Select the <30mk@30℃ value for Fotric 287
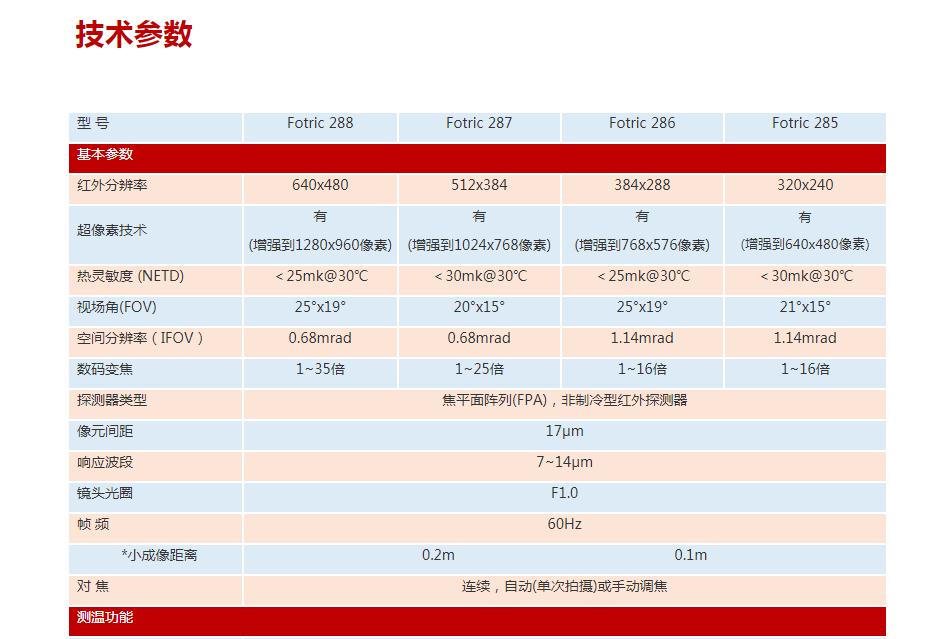Viewport: 935px width, 639px height. pyautogui.click(x=481, y=276)
